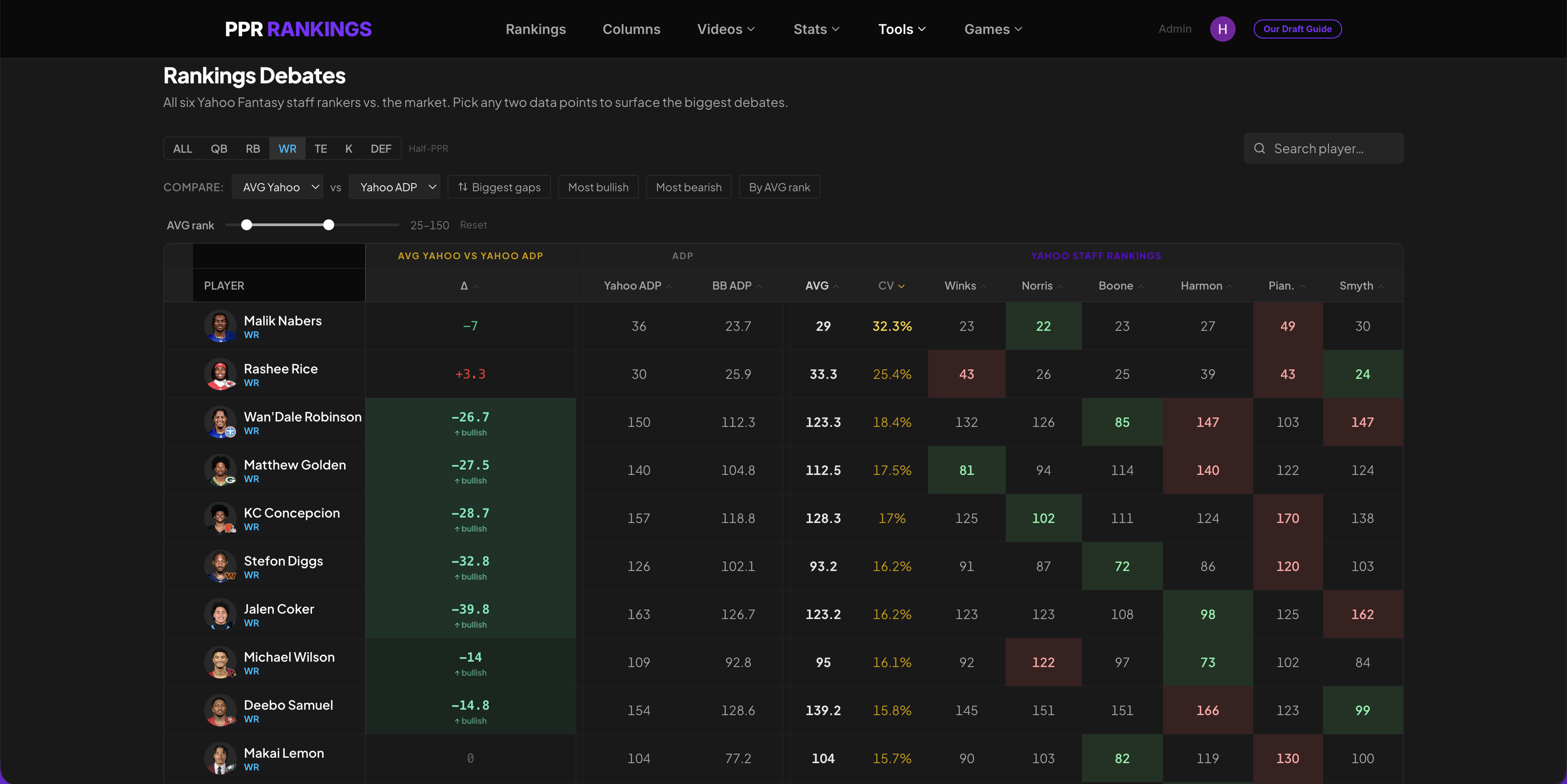Switch to the K position filter
Viewport: 1567px width, 784px height.
coord(349,148)
